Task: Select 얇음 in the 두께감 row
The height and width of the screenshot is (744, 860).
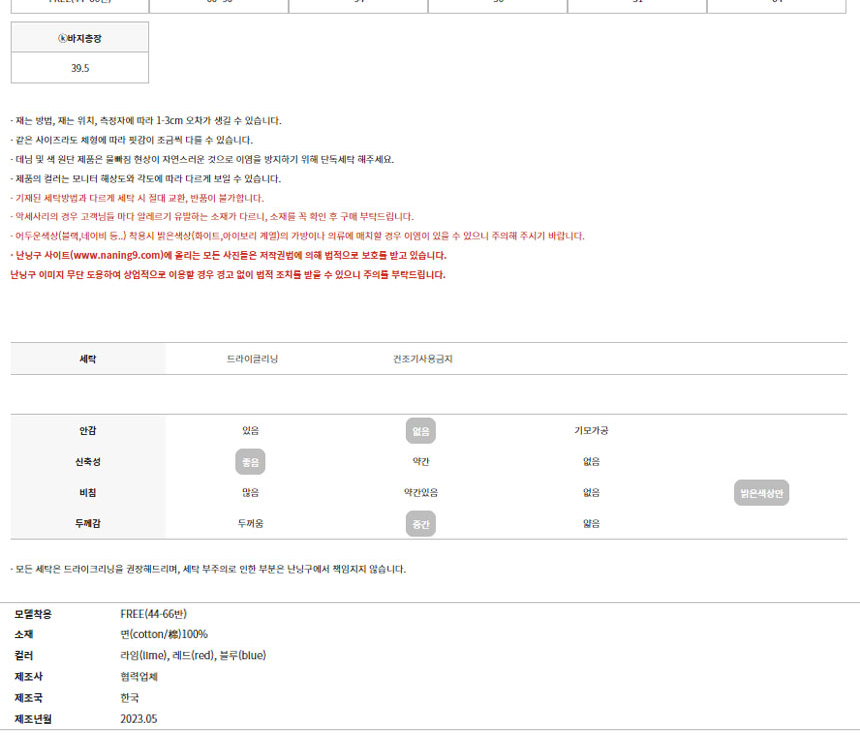Action: 591,524
